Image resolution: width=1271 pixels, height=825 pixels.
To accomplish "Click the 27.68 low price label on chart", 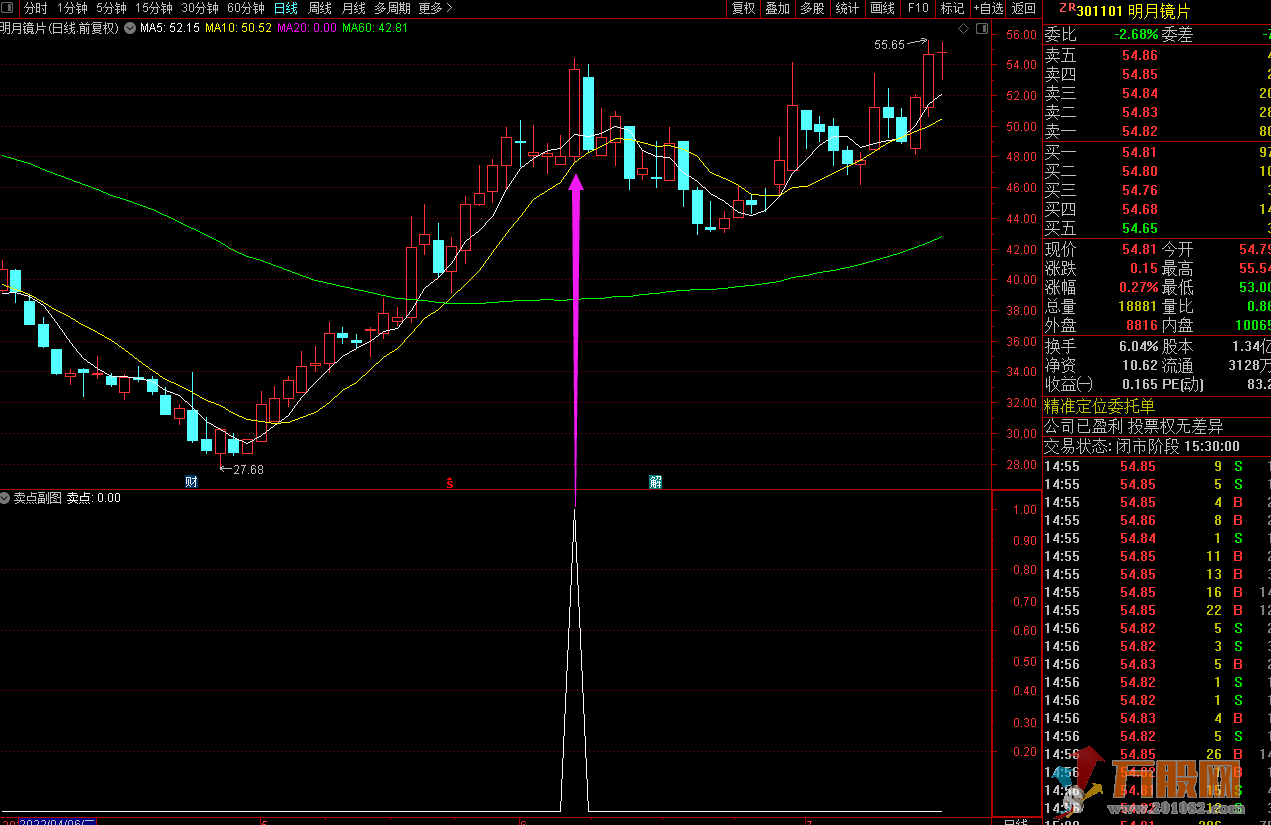I will (248, 469).
